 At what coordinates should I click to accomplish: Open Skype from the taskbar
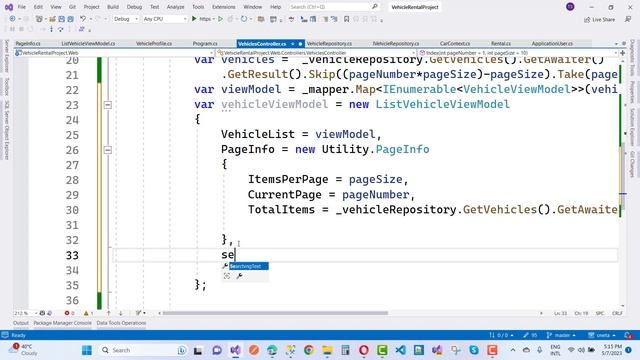click(474, 350)
